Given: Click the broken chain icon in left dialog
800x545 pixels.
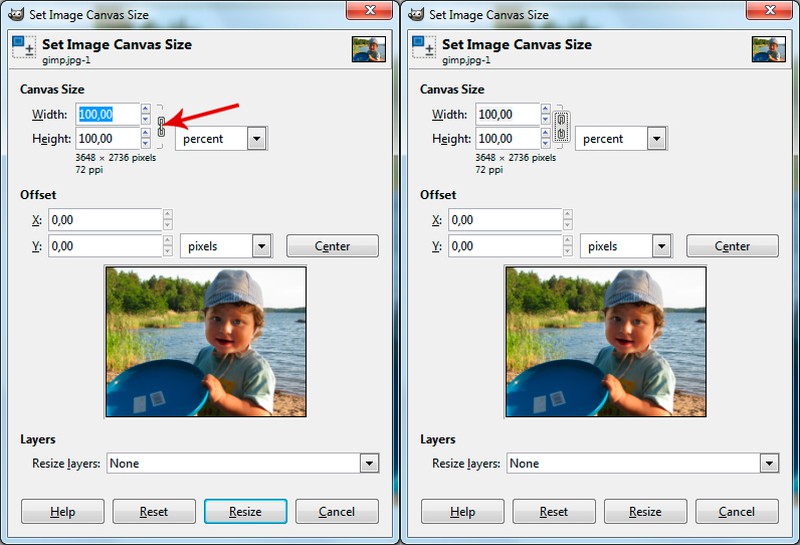Looking at the screenshot, I should pyautogui.click(x=161, y=126).
